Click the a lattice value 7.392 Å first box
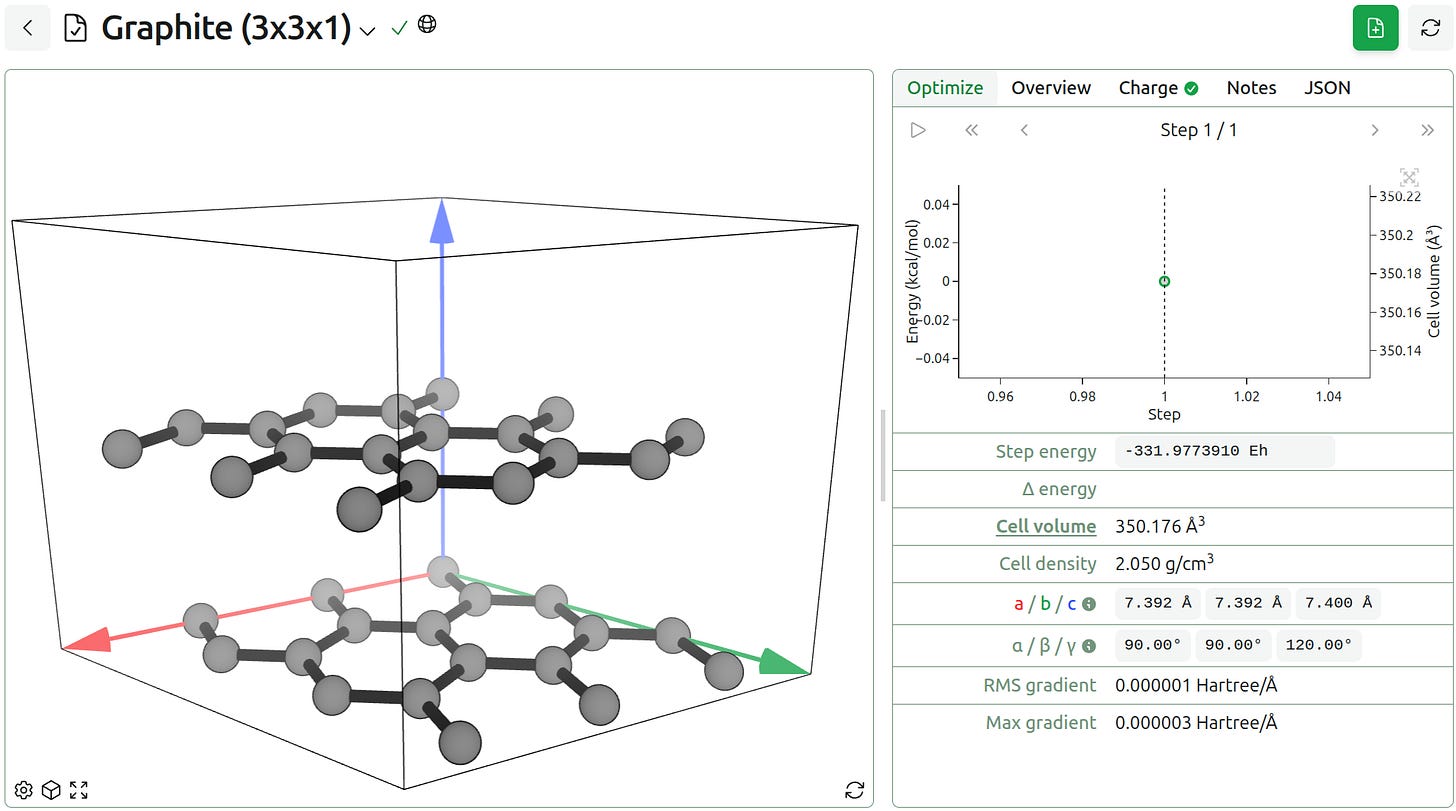 point(1158,603)
